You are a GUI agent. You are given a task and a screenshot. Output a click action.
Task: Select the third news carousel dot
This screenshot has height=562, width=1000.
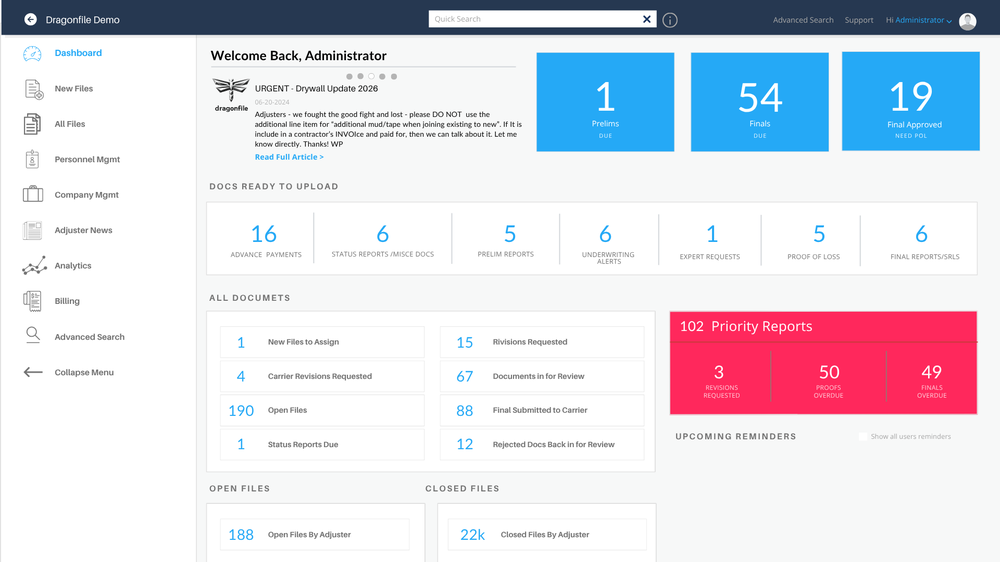(371, 77)
